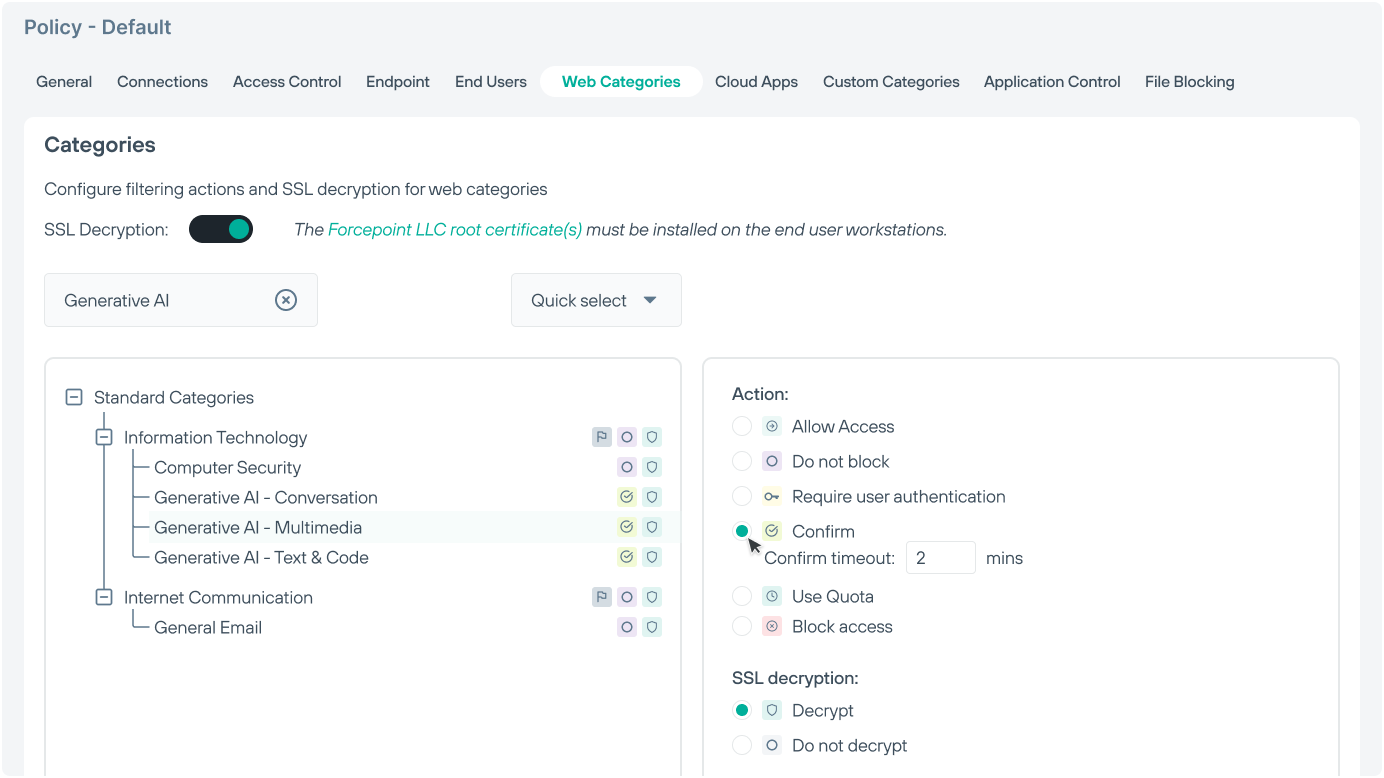Click the key icon beside Require user authentication
The height and width of the screenshot is (778, 1384).
(x=771, y=496)
